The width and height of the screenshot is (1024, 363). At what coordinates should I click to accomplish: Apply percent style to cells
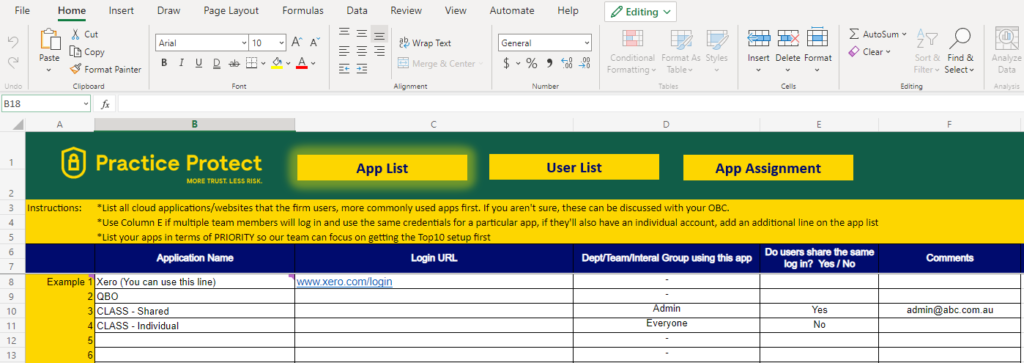532,63
